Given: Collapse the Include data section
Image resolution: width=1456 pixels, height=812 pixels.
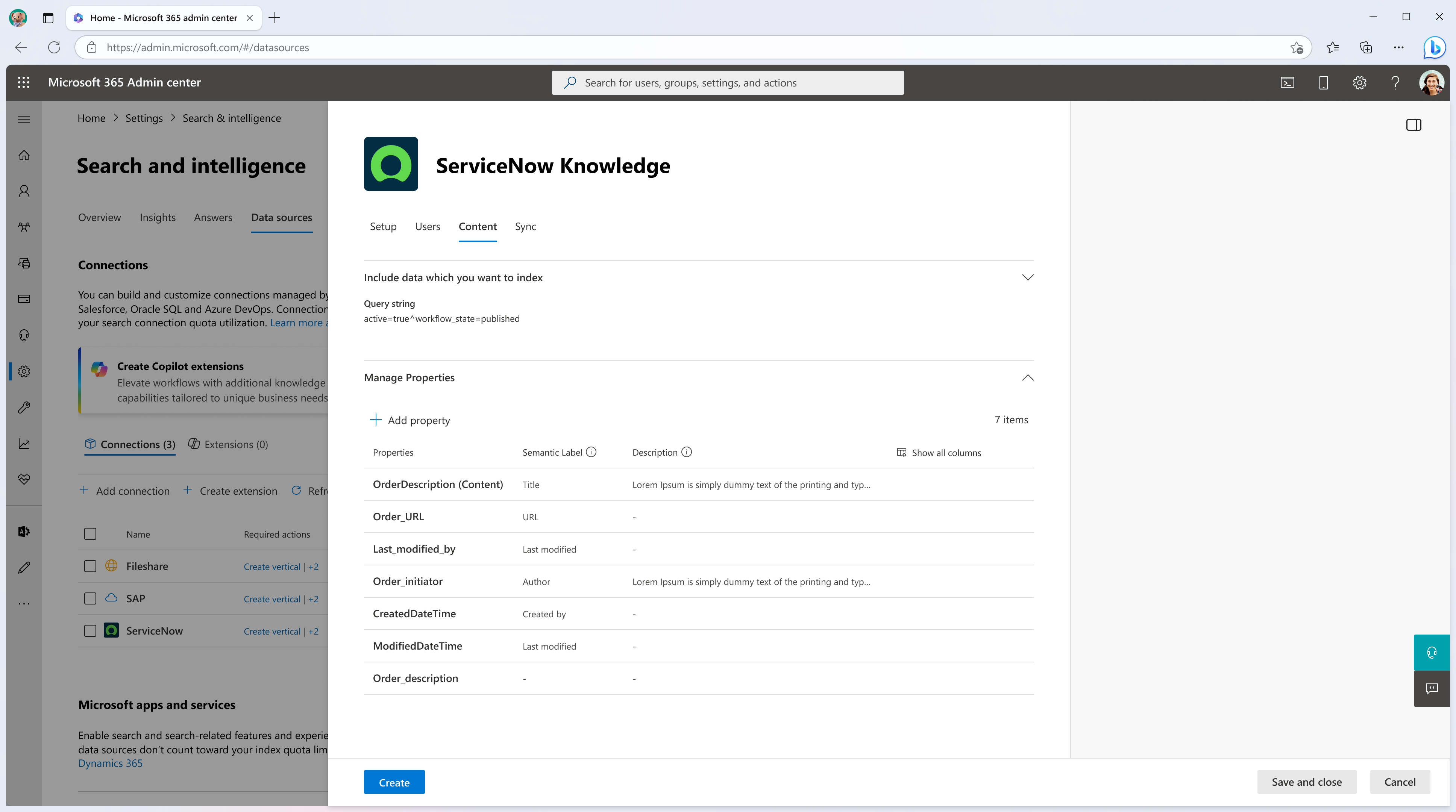Looking at the screenshot, I should pos(1028,277).
